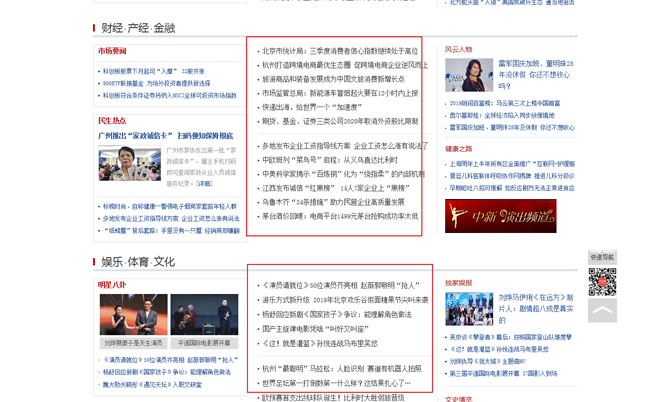The height and width of the screenshot is (402, 650).
Task: Open 复旦儿科医联体 headline
Action: click(512, 176)
